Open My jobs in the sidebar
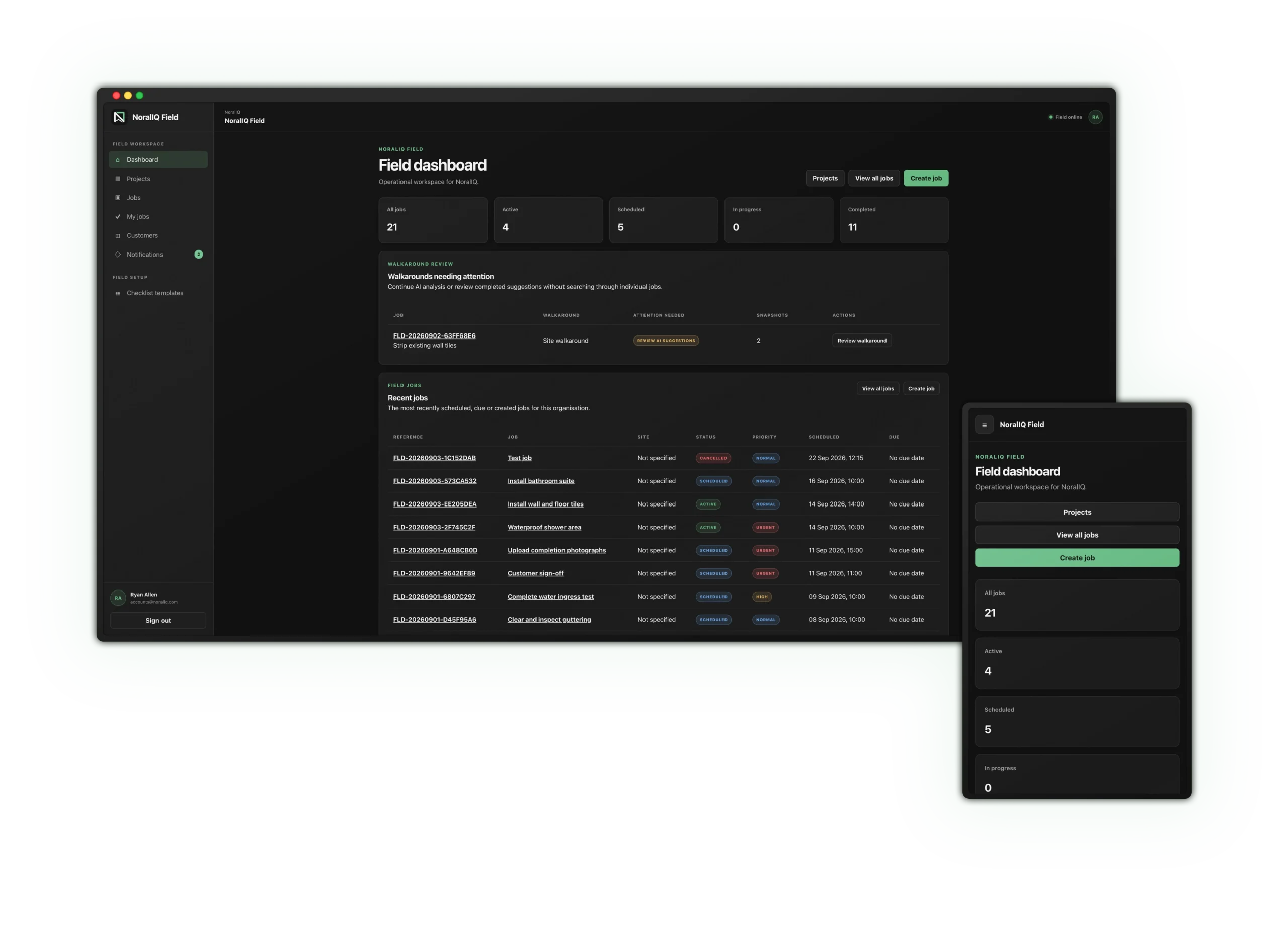 pyautogui.click(x=158, y=217)
